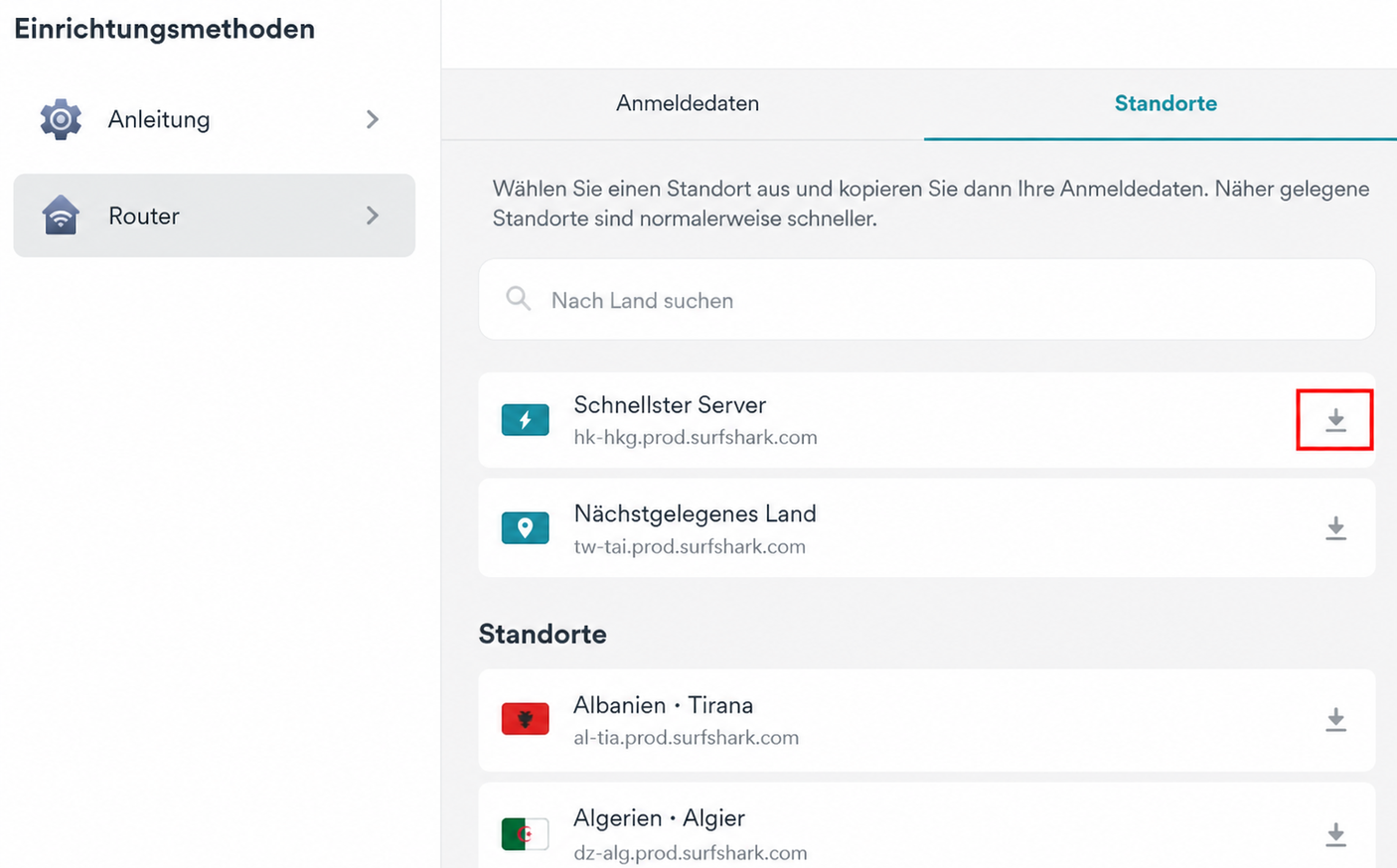Expand the Router chevron arrow
The height and width of the screenshot is (868, 1397).
[373, 216]
